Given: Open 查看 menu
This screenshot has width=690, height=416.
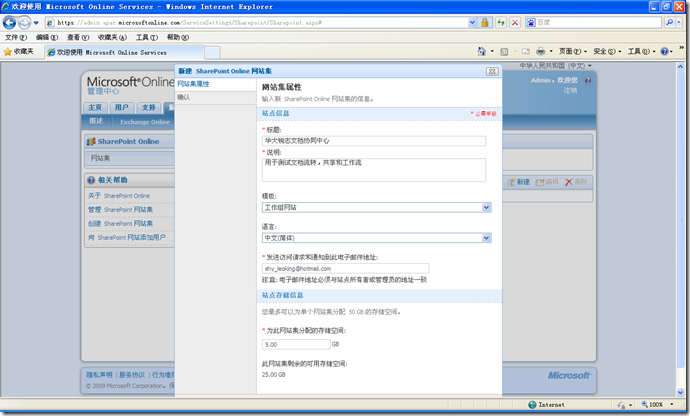Looking at the screenshot, I should 78,37.
